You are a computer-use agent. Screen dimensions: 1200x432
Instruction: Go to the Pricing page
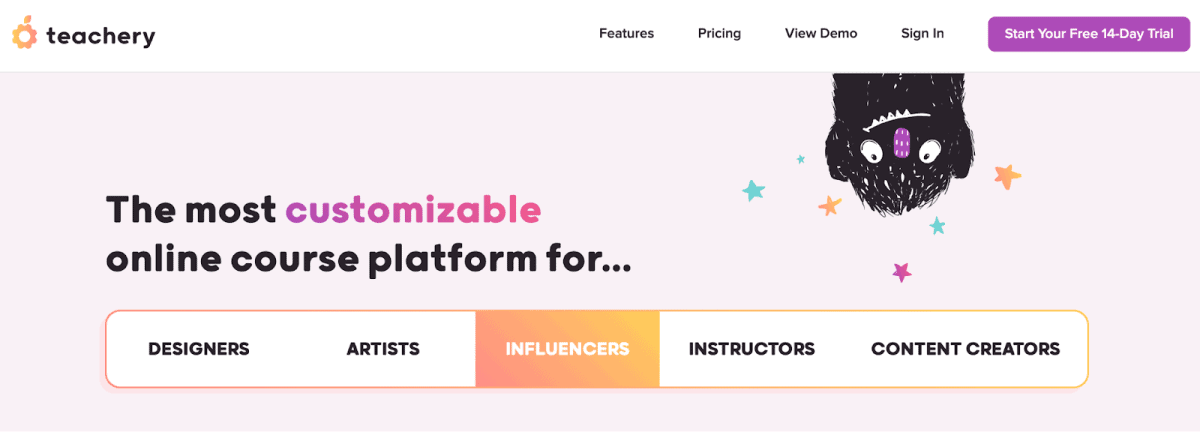tap(719, 33)
